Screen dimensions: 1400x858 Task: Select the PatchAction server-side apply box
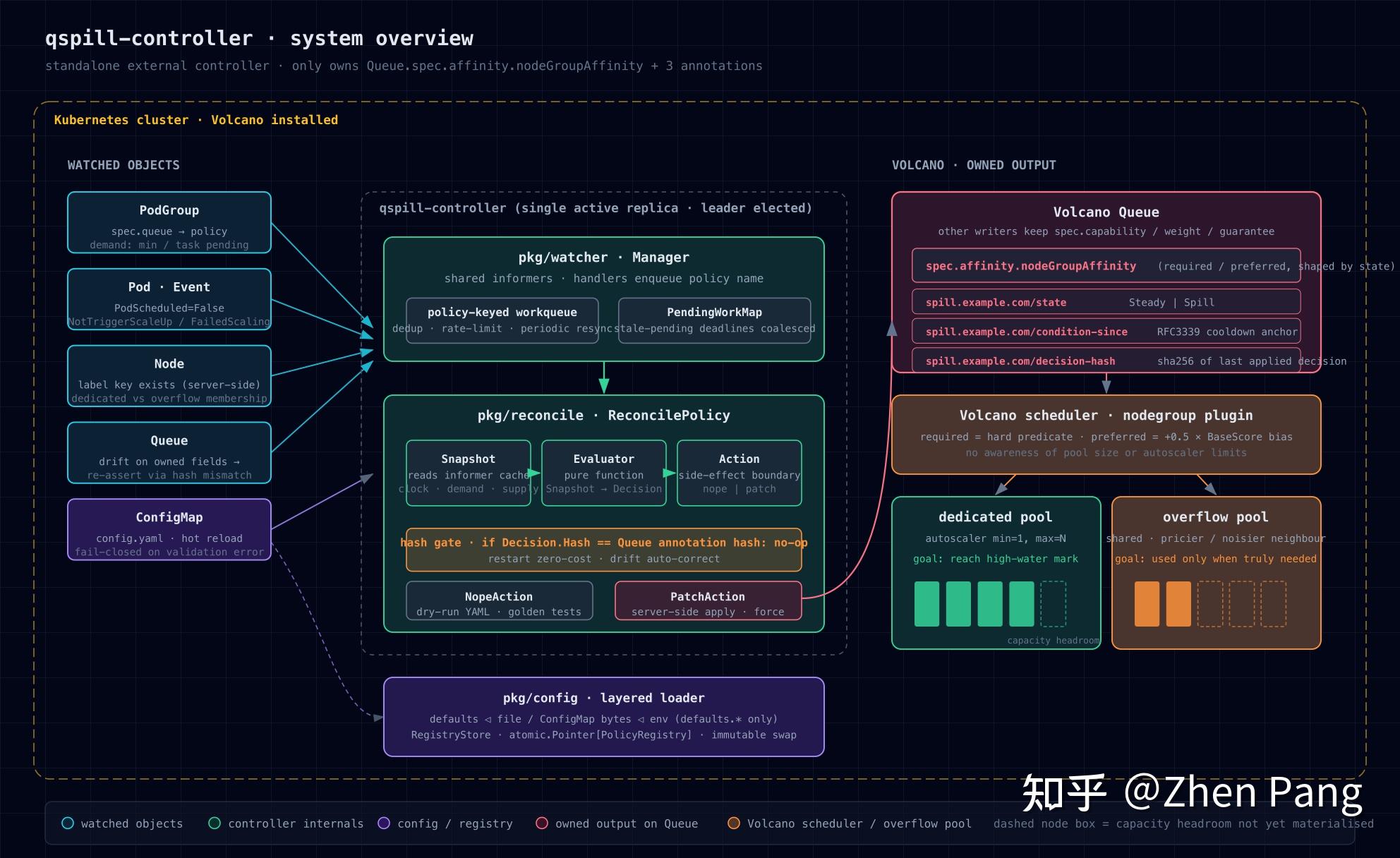pos(708,600)
